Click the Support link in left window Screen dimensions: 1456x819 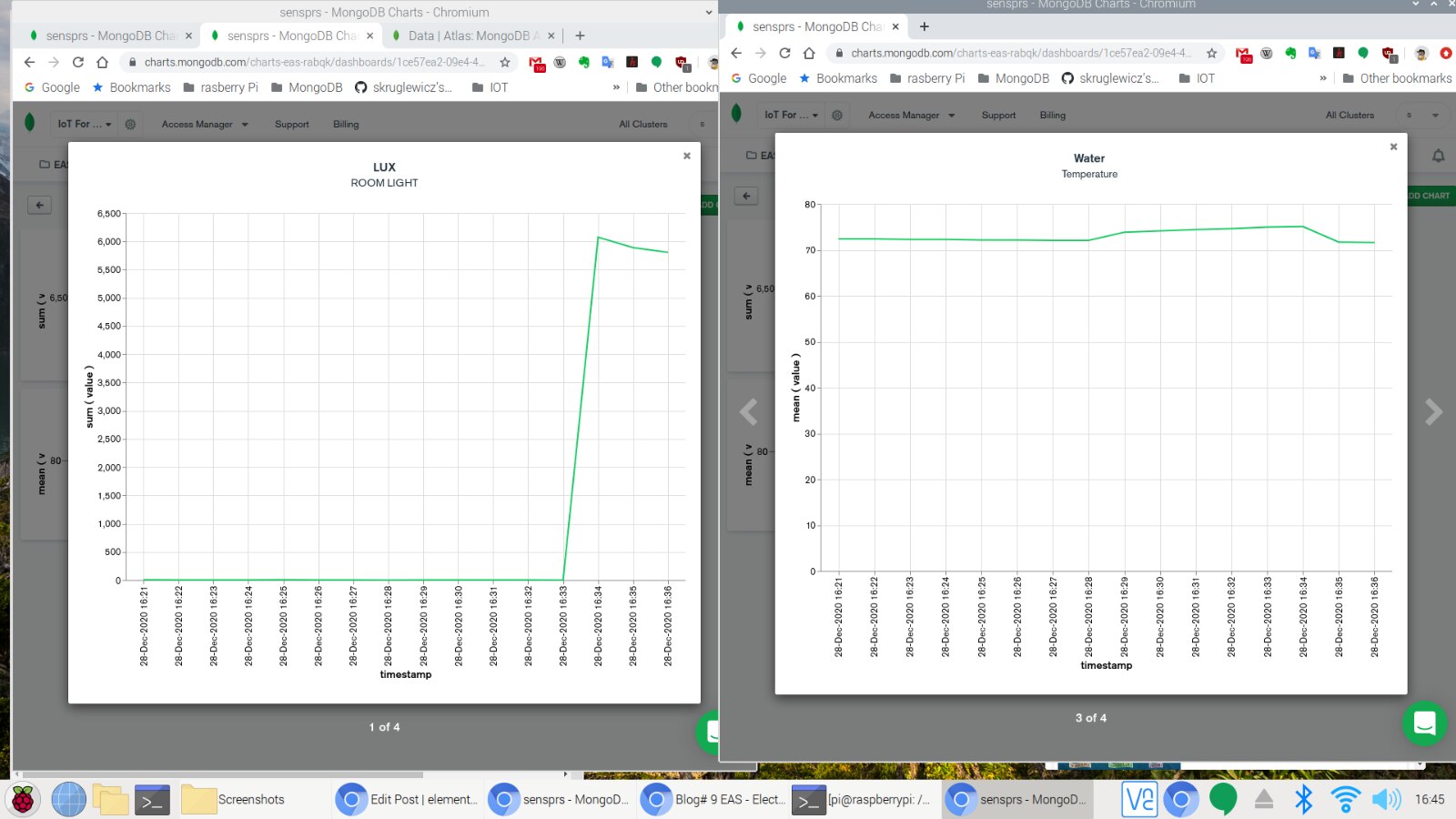click(x=292, y=124)
